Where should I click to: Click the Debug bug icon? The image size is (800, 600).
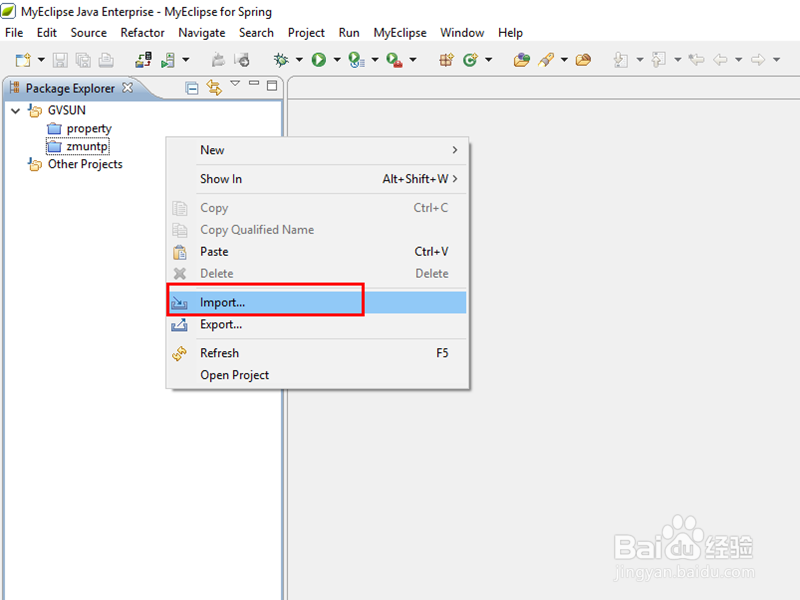point(281,60)
